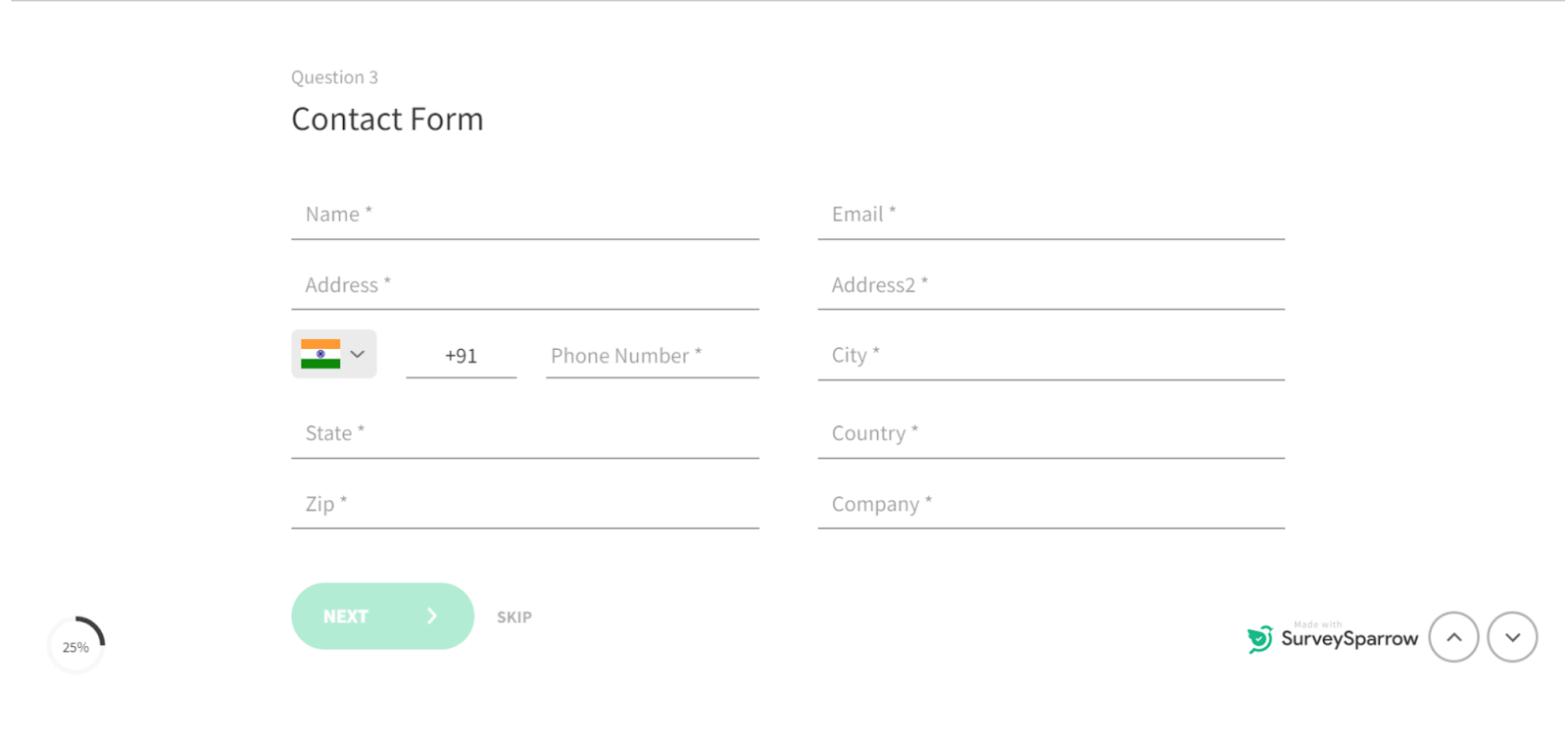Click the arrow on the NEXT button
1568x745 pixels.
click(x=431, y=616)
